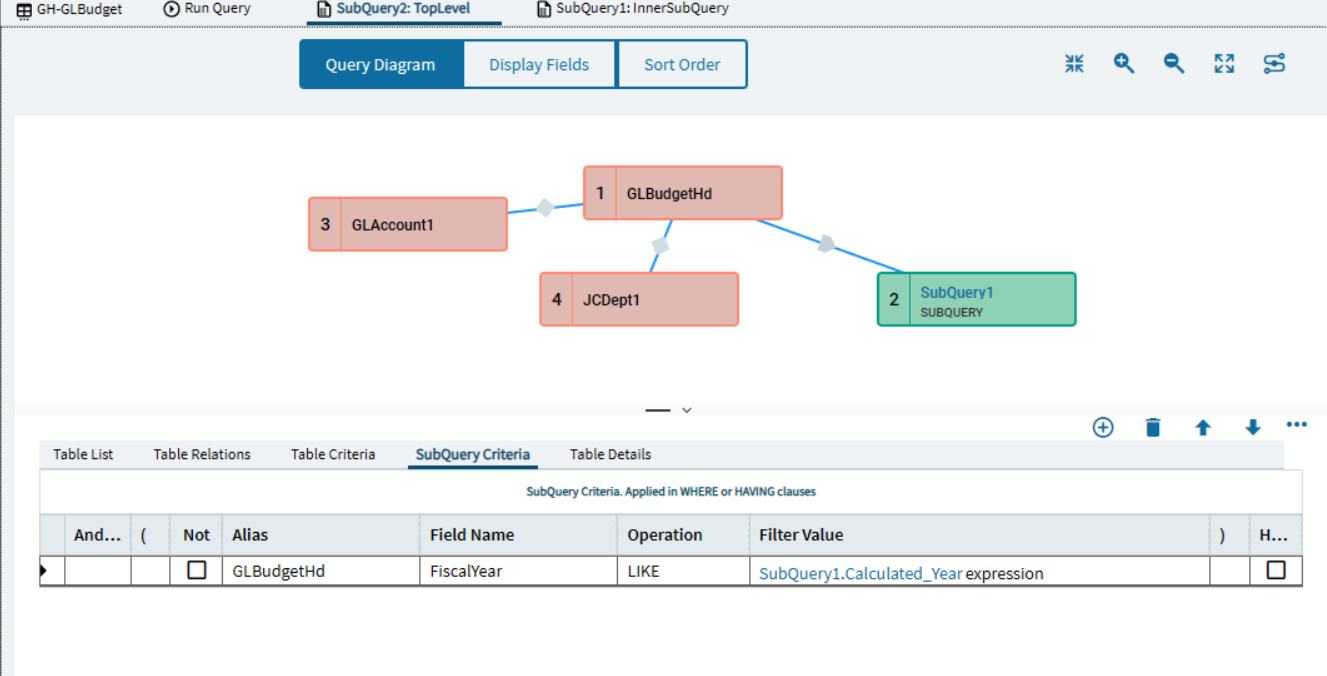Image resolution: width=1327 pixels, height=676 pixels.
Task: Toggle the H... checkbox in criteria row
Action: point(1276,570)
